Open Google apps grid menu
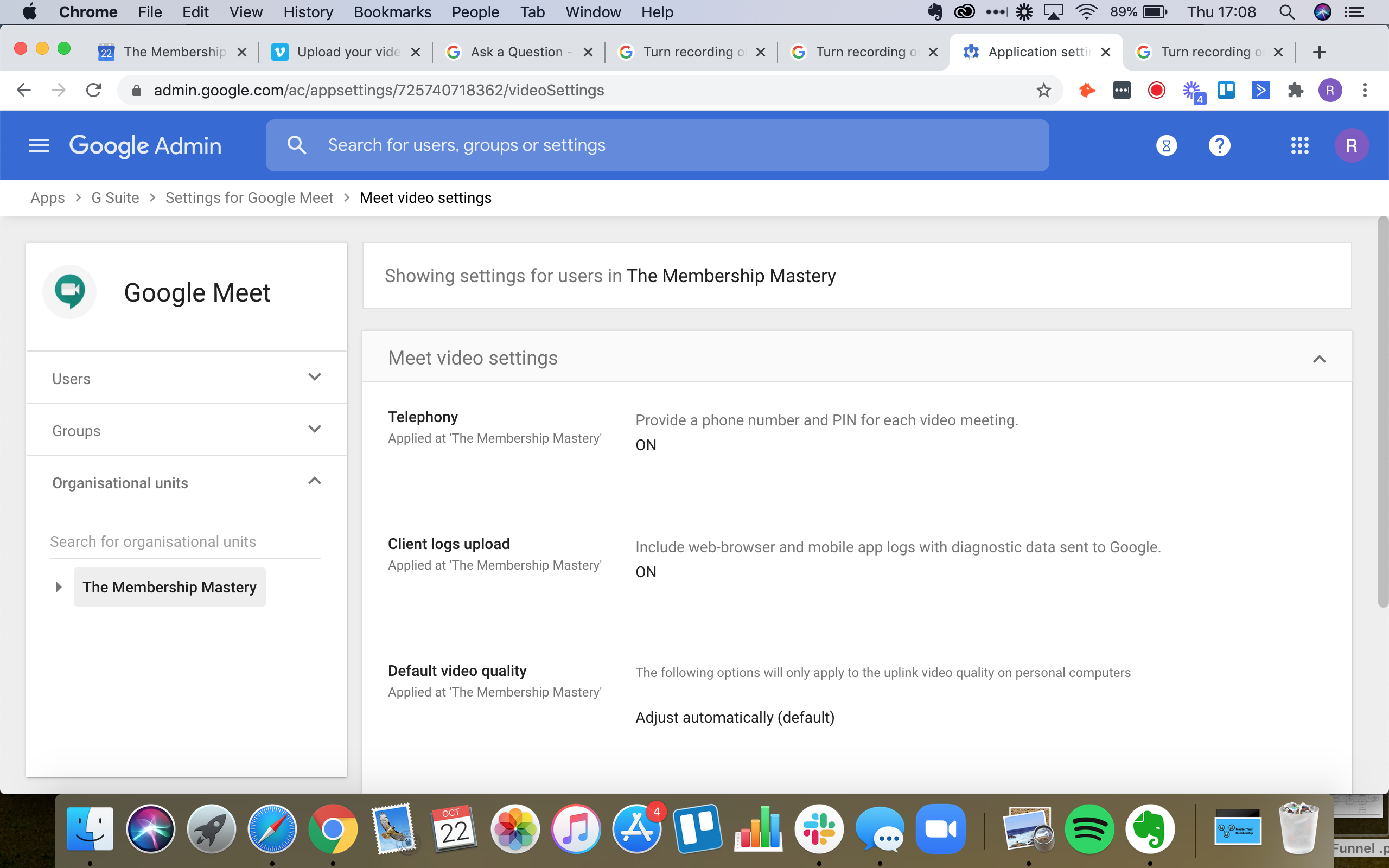 point(1299,145)
